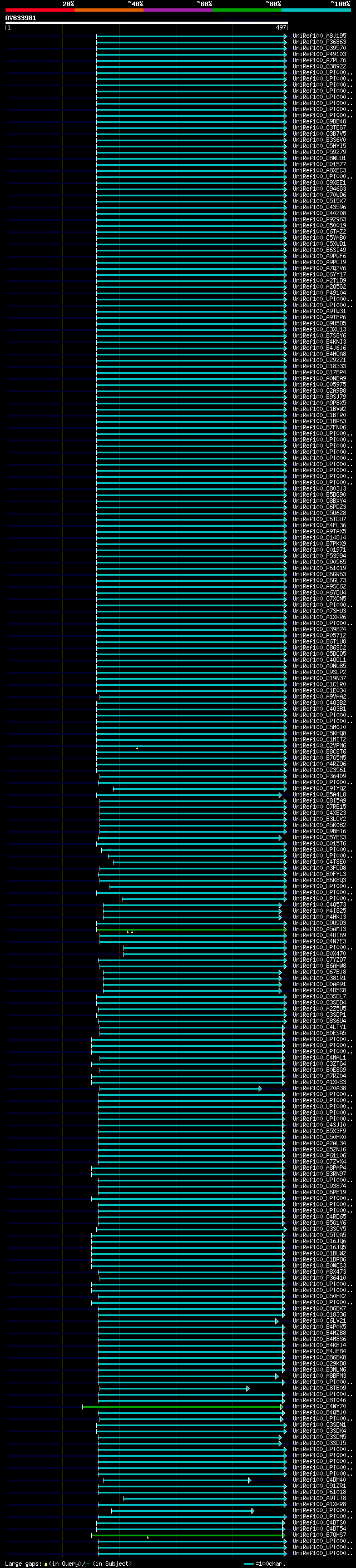Open the UniRef100_P59279 entry
The height and width of the screenshot is (1568, 356).
(x=319, y=152)
